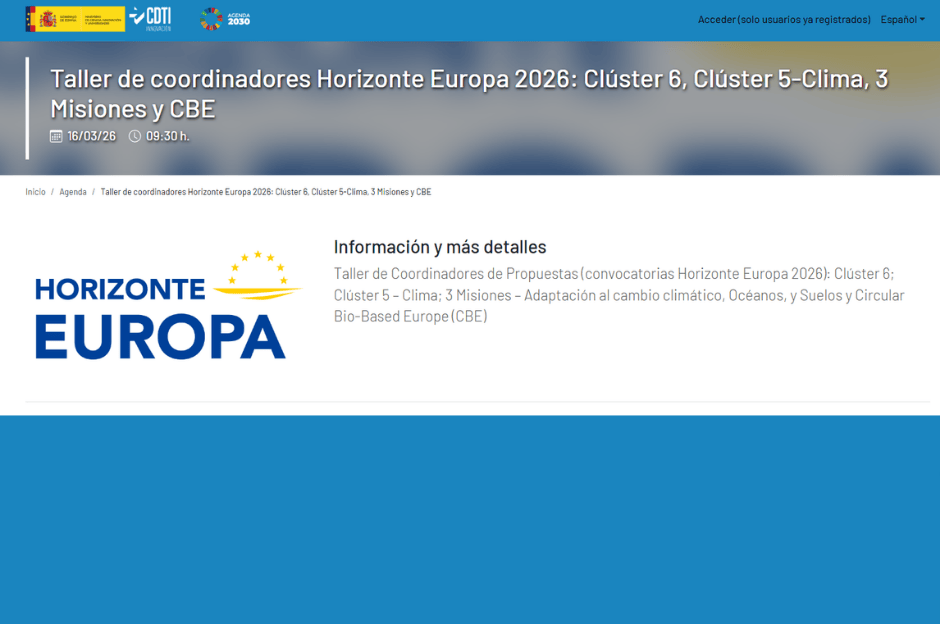The width and height of the screenshot is (940, 624).
Task: Go to Inicio in the breadcrumb
Action: [x=35, y=192]
